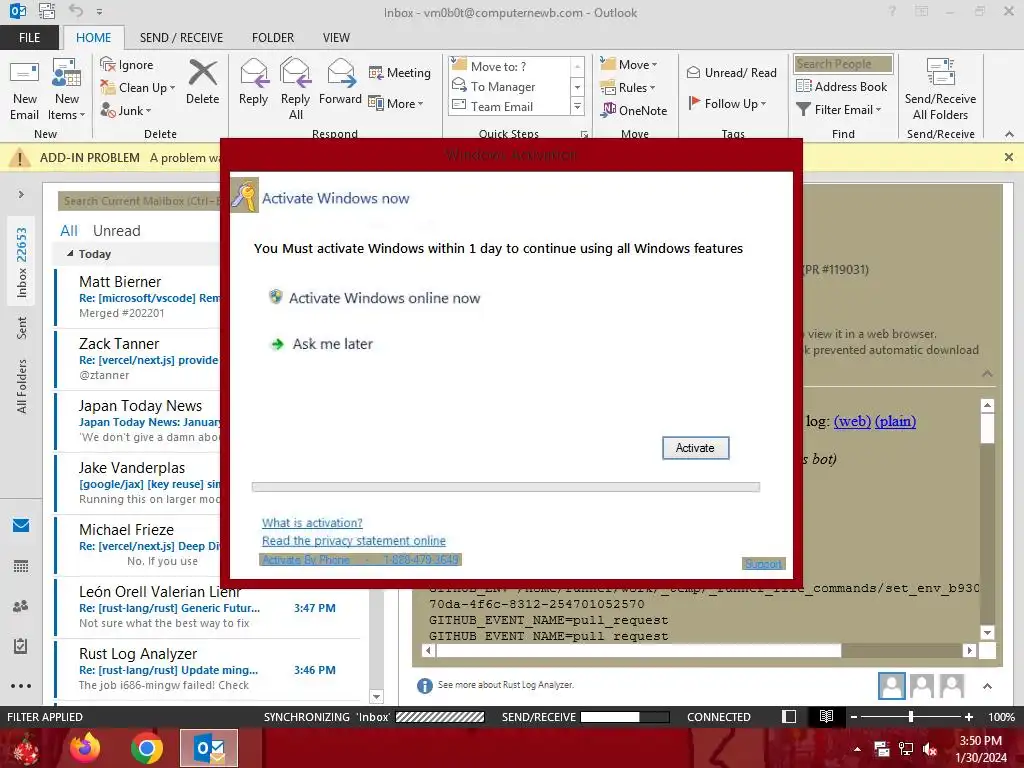
Task: Reply to the selected email
Action: tap(253, 82)
